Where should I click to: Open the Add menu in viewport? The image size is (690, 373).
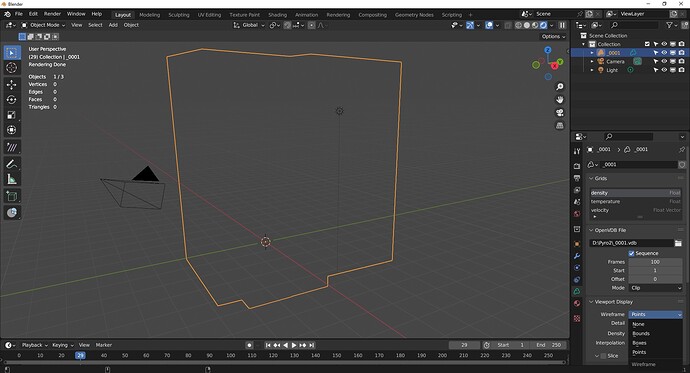click(x=113, y=25)
